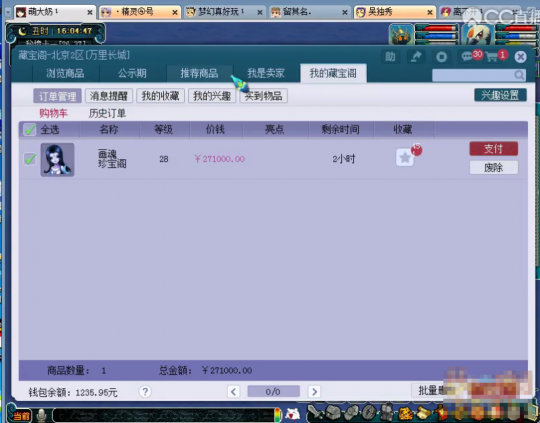Viewport: 540px width, 423px height.
Task: Open the 历史订单 sub-tab
Action: [107, 113]
